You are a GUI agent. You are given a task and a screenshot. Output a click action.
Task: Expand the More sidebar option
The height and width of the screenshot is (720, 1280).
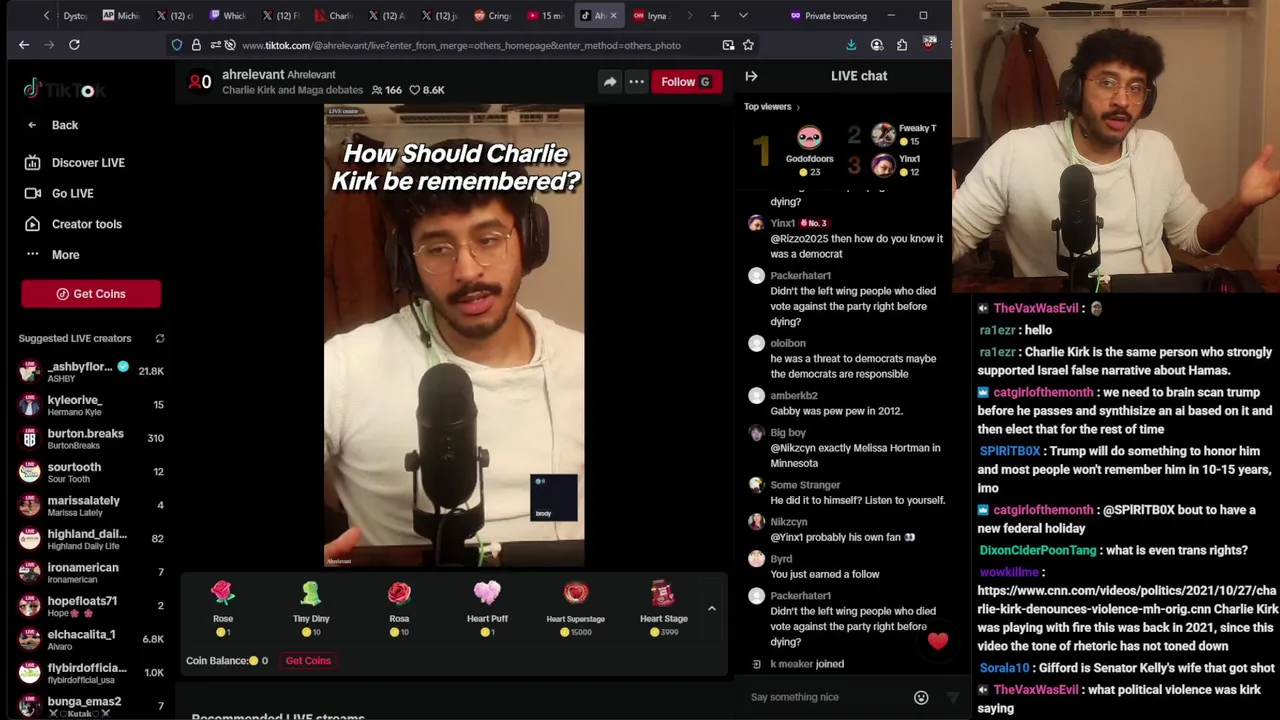[65, 255]
